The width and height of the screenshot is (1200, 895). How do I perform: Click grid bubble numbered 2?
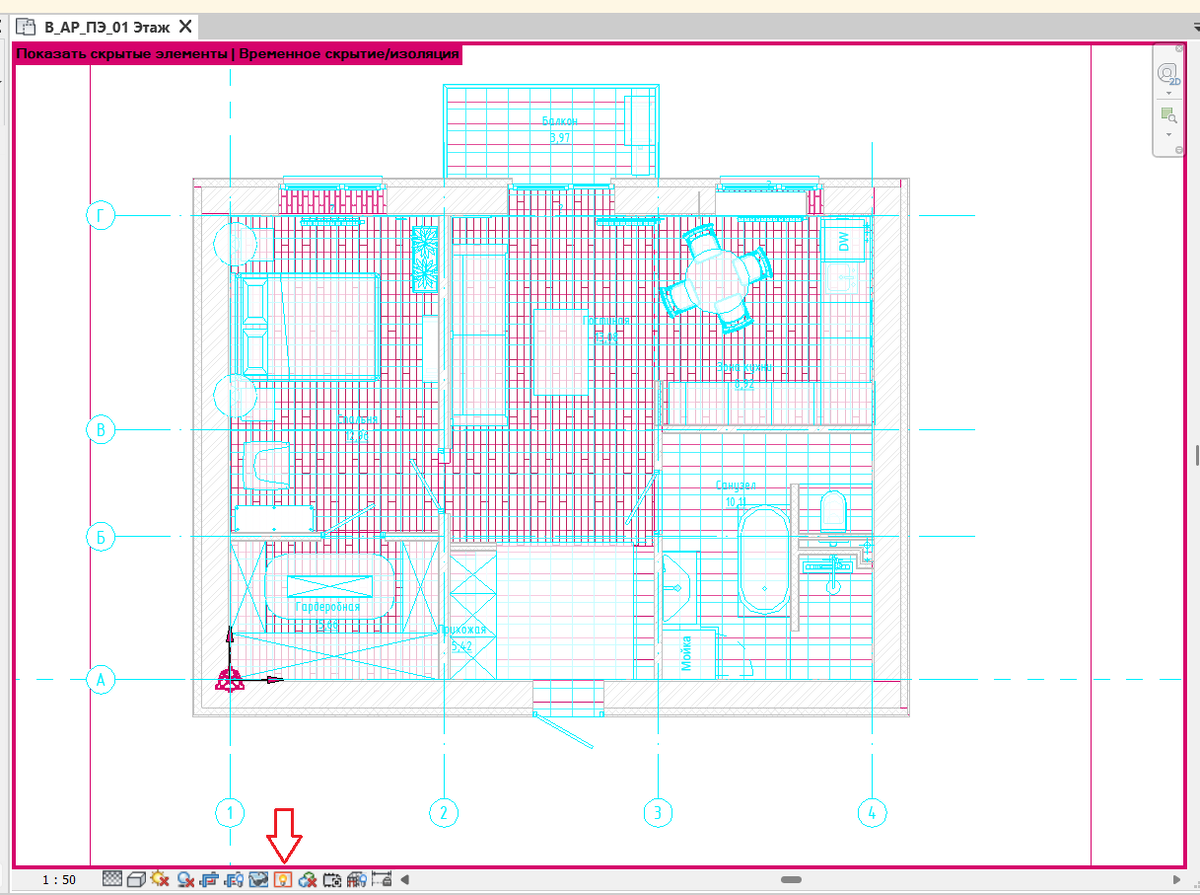pos(443,812)
